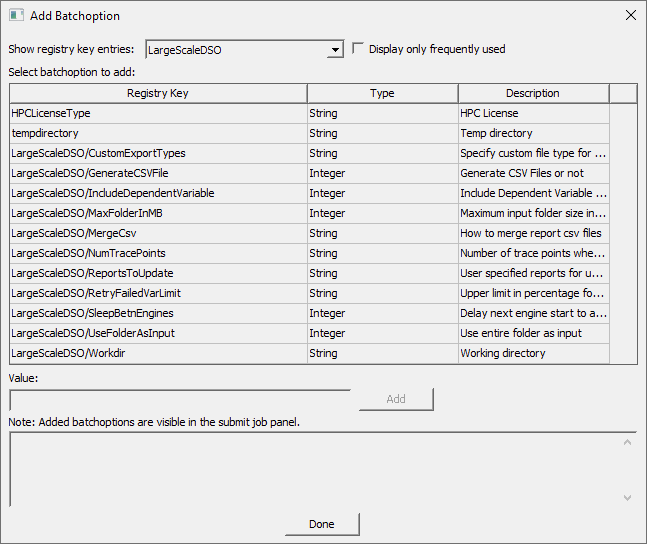The image size is (647, 544).
Task: Close the Add Batchoption dialog
Action: [630, 15]
